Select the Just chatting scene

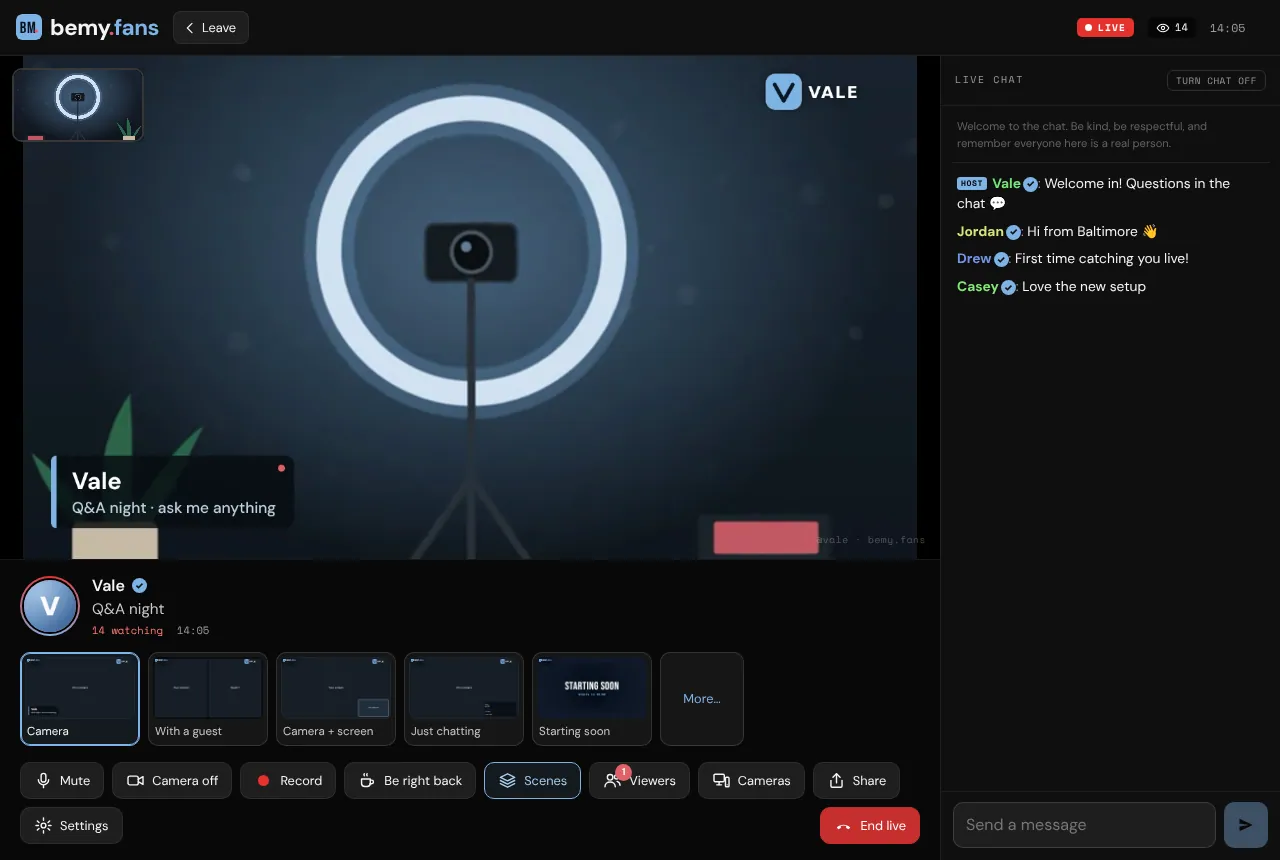(x=464, y=699)
